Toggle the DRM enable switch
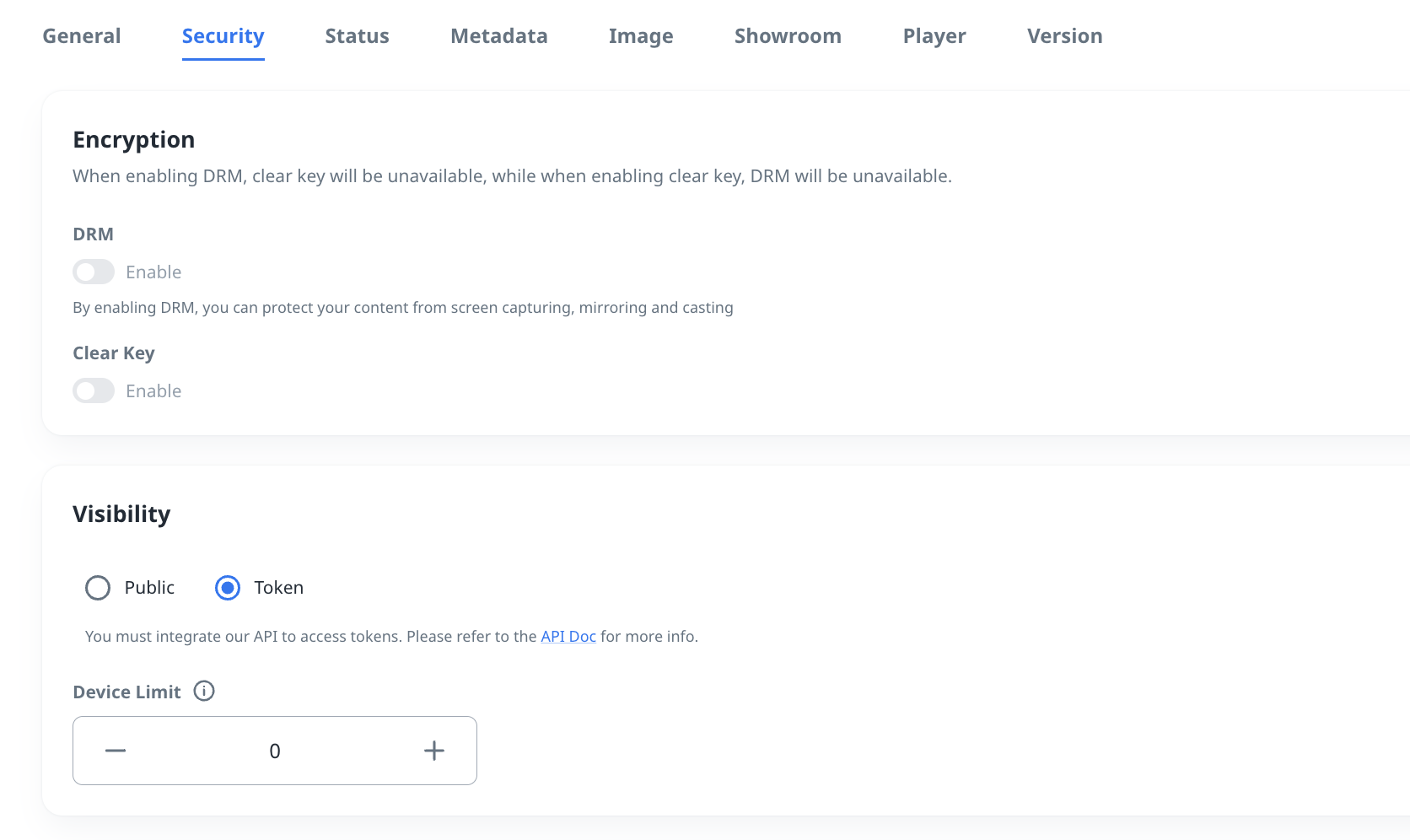Viewport: 1410px width, 840px height. (x=94, y=272)
